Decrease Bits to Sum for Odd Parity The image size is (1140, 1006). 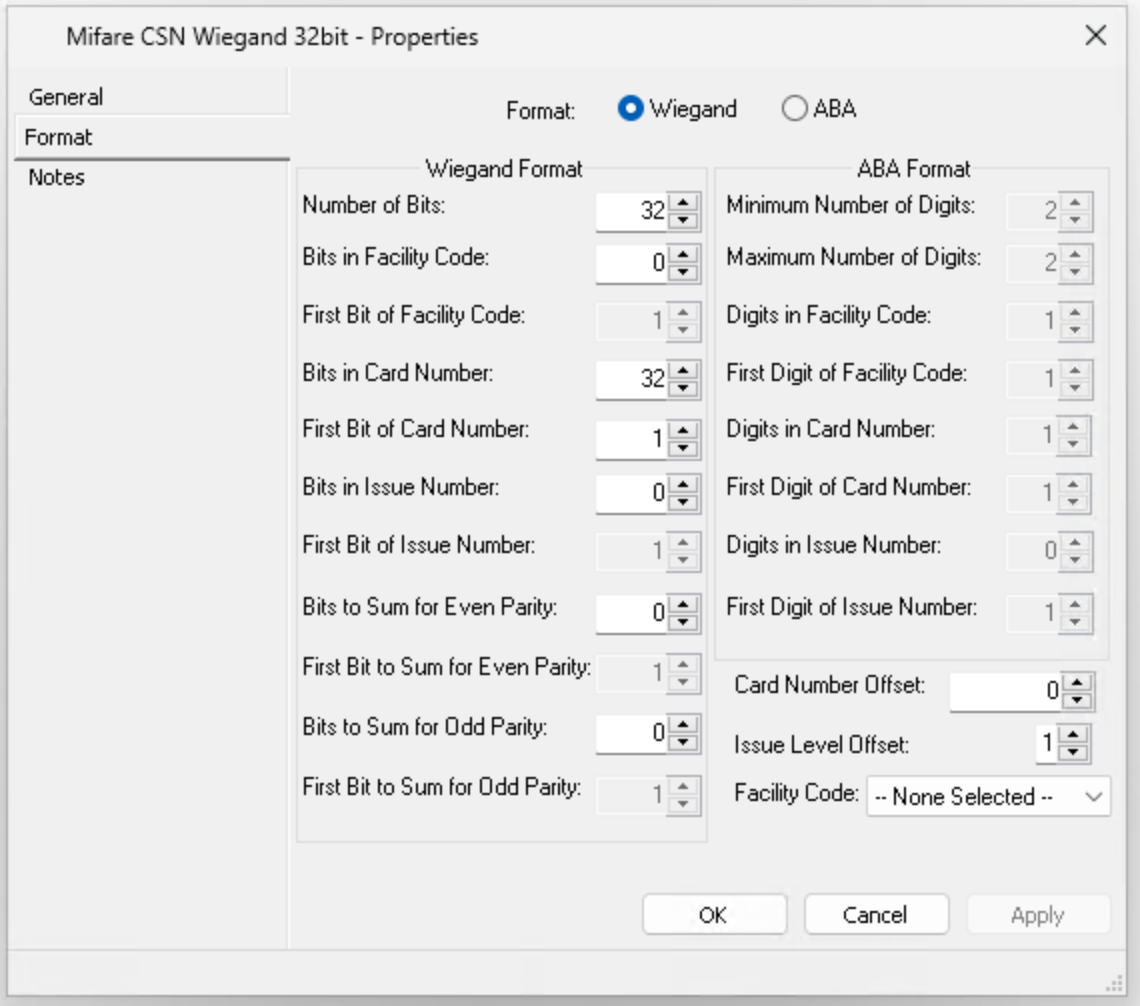click(x=683, y=742)
